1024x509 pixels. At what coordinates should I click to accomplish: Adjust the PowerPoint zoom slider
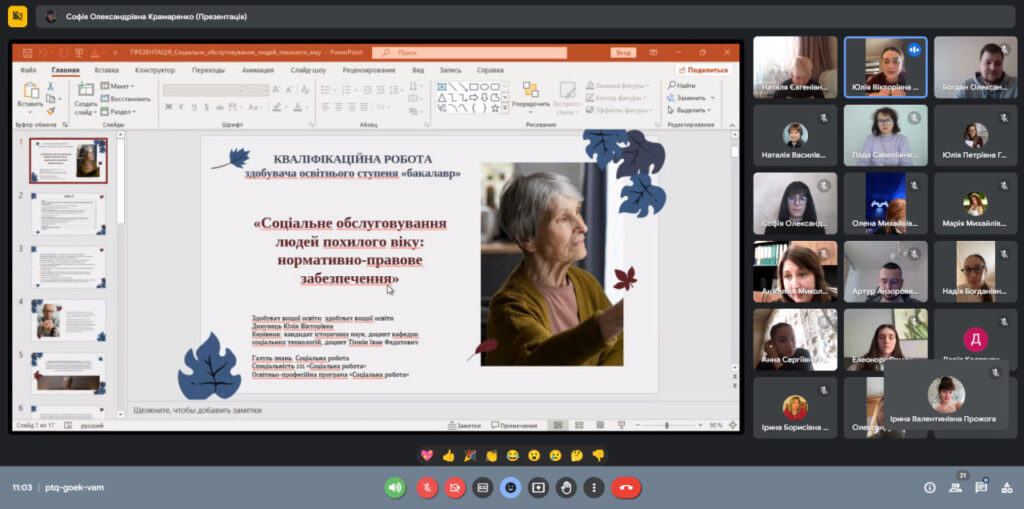point(667,425)
